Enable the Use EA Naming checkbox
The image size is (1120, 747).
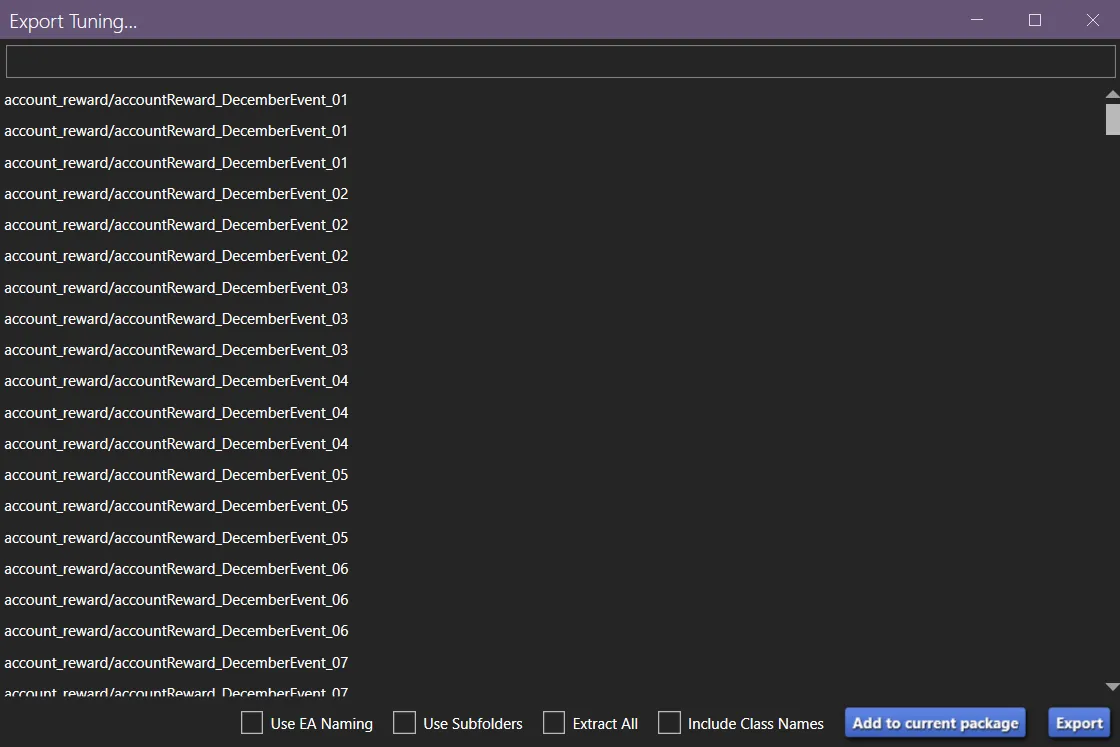click(x=251, y=722)
